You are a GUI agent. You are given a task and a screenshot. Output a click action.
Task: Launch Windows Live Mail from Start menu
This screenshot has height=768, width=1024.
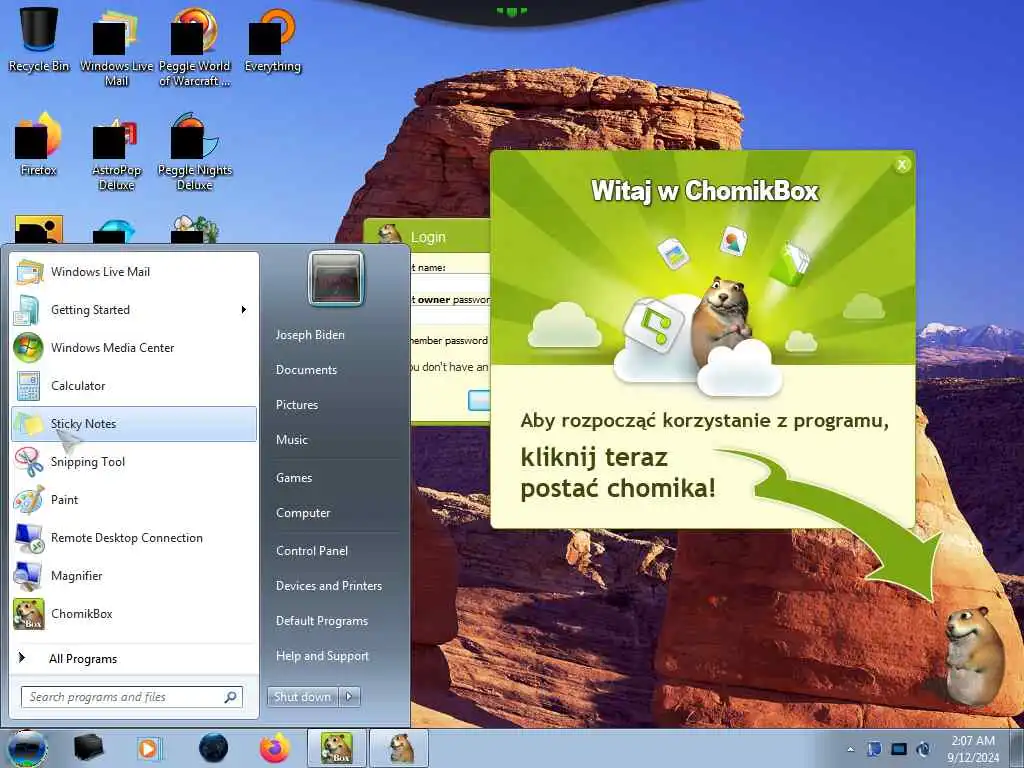click(134, 272)
